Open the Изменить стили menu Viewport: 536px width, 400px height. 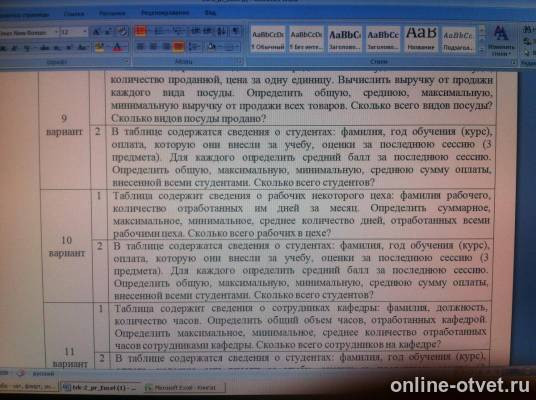(501, 41)
